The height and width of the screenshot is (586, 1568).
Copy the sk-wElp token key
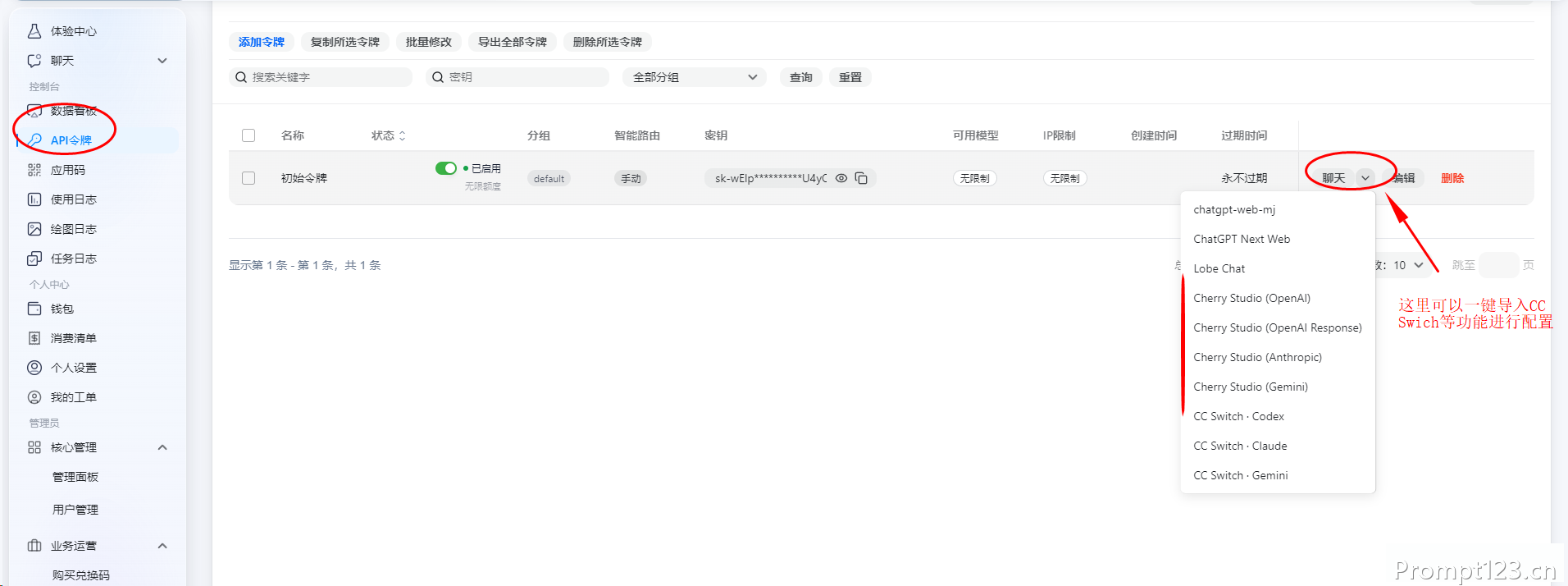point(861,178)
